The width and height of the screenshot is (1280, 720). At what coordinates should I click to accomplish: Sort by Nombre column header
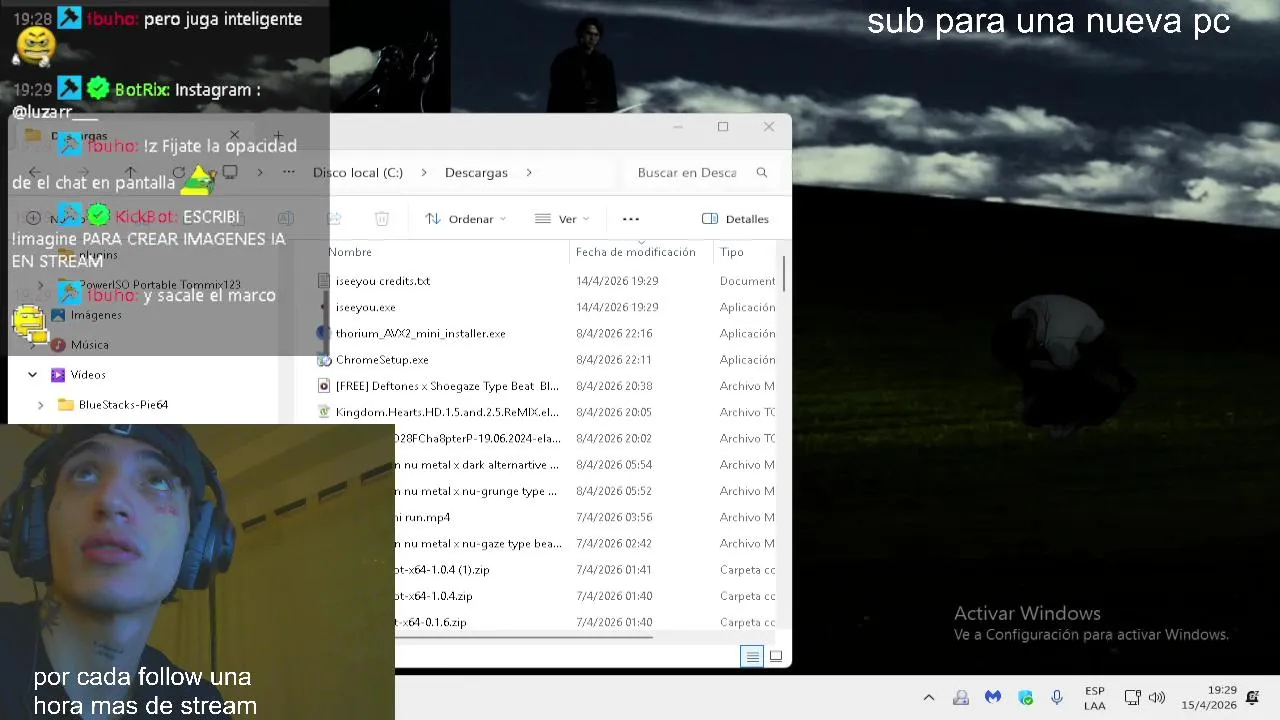(x=350, y=252)
